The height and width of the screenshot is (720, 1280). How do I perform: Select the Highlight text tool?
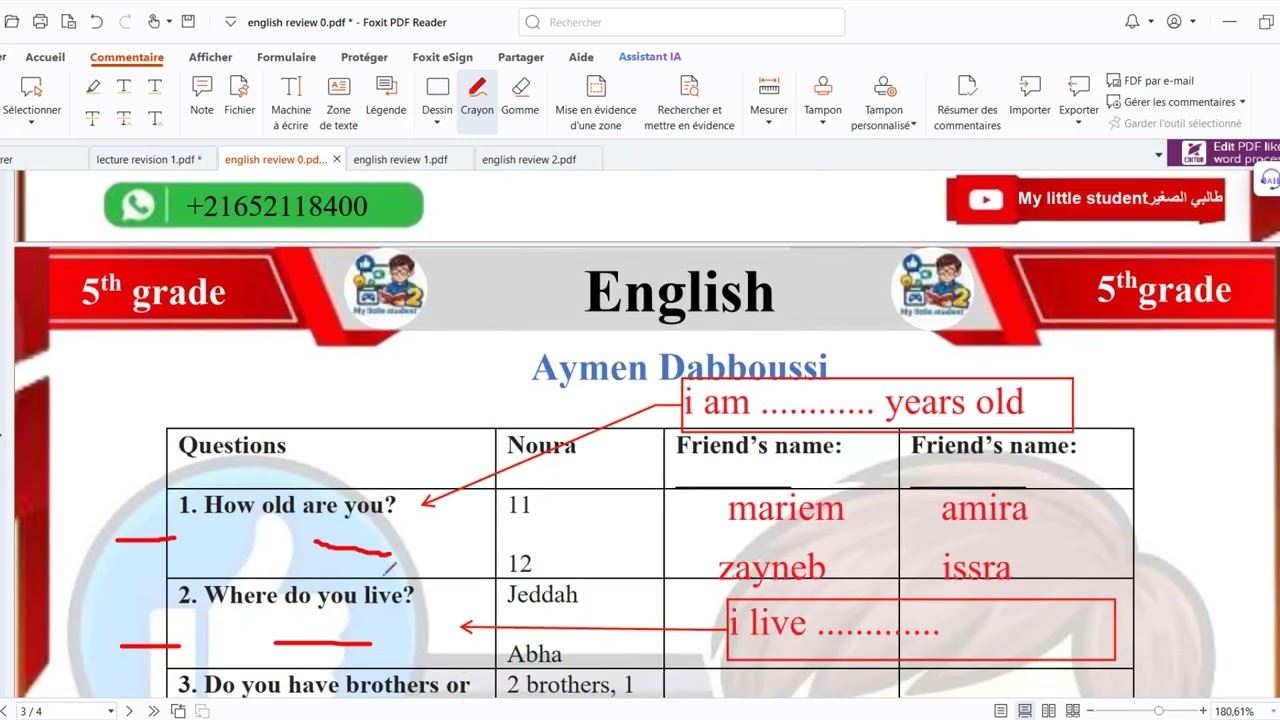tap(93, 87)
